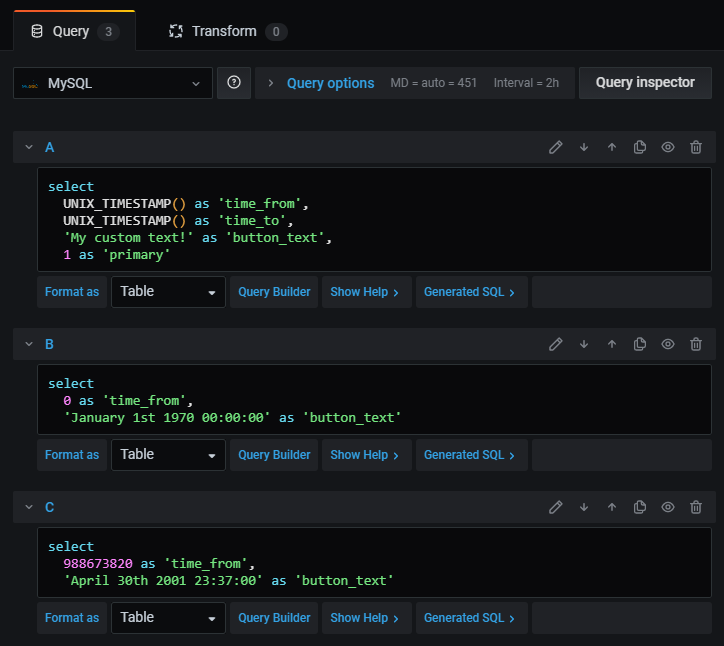This screenshot has width=724, height=646.
Task: Move query B up
Action: (x=612, y=344)
